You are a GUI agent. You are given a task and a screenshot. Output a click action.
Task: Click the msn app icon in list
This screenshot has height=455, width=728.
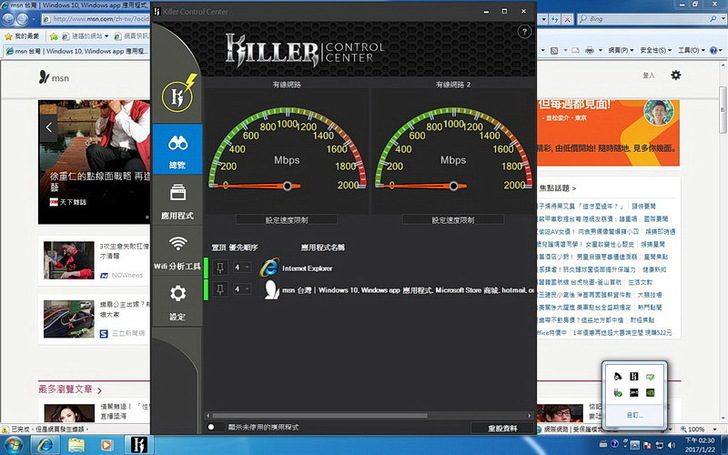(x=270, y=290)
